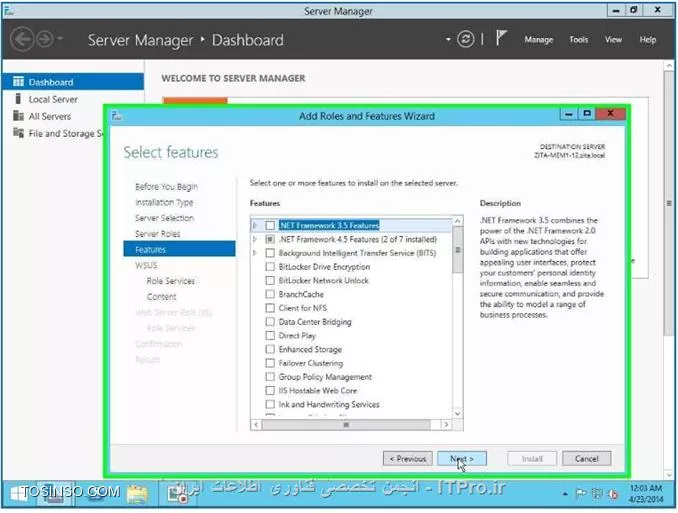Click the taskbar clock showing 12:03 AM
Image resolution: width=678 pixels, height=513 pixels.
pyautogui.click(x=646, y=494)
